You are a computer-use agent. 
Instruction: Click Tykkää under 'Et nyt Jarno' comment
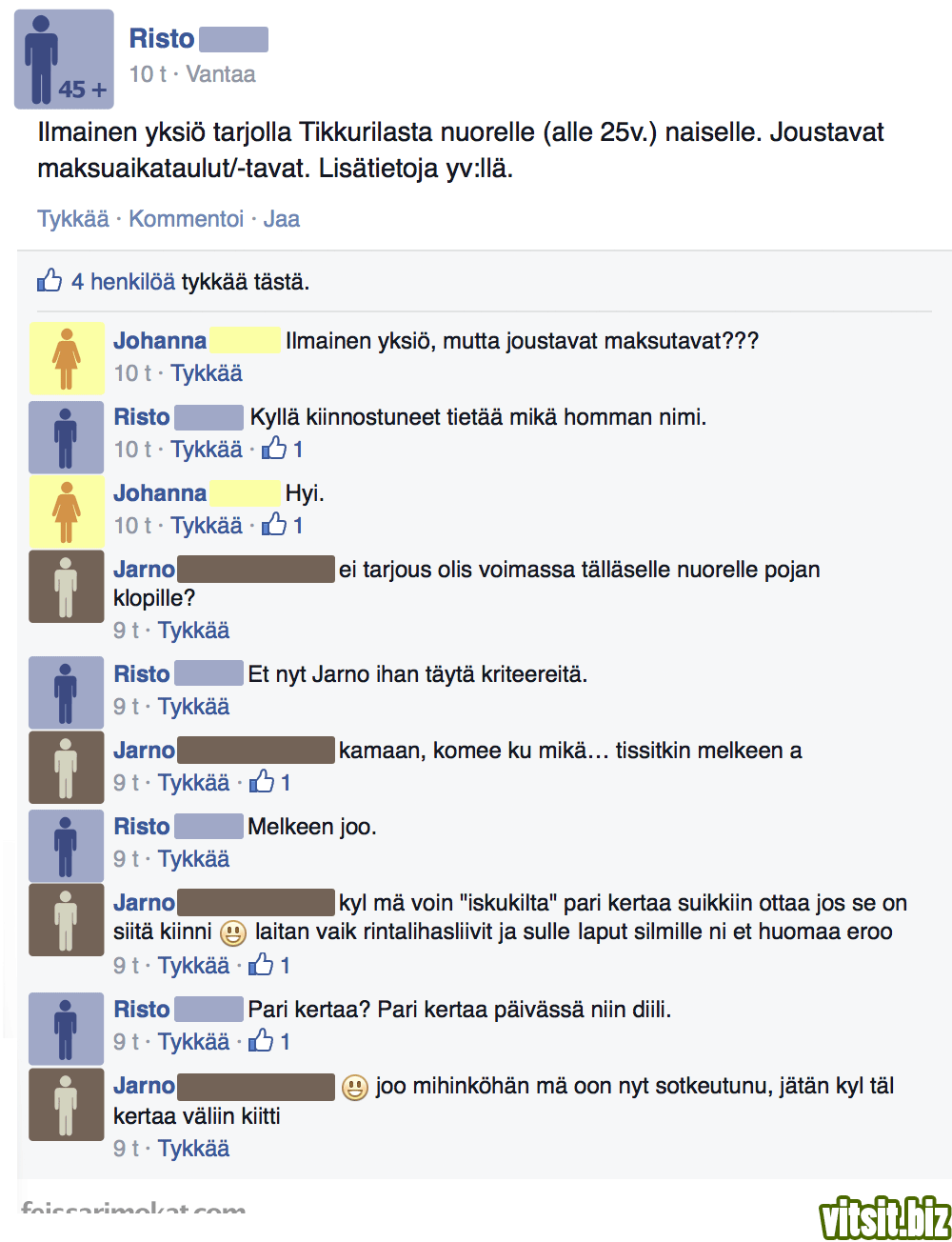(193, 707)
